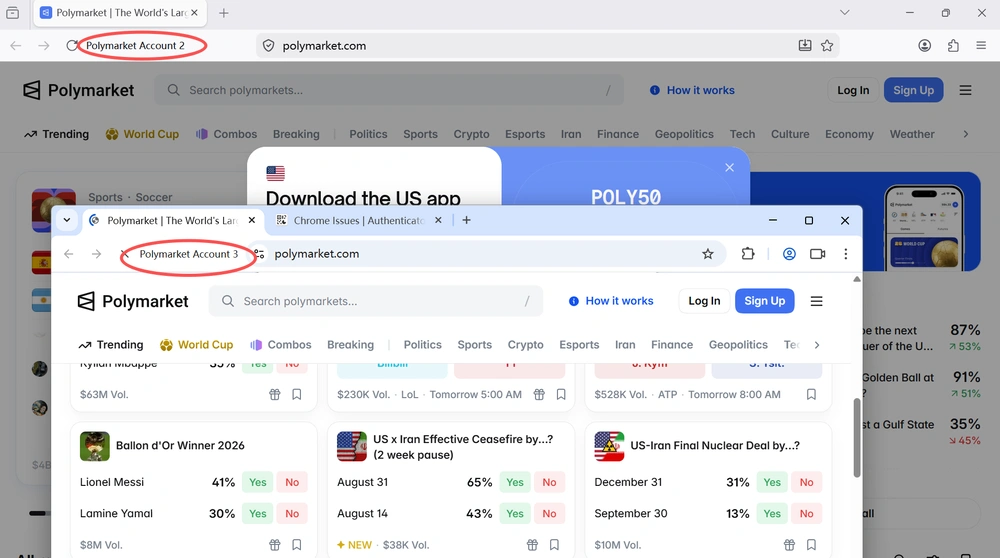Click Log In in Firefox window

pyautogui.click(x=853, y=91)
